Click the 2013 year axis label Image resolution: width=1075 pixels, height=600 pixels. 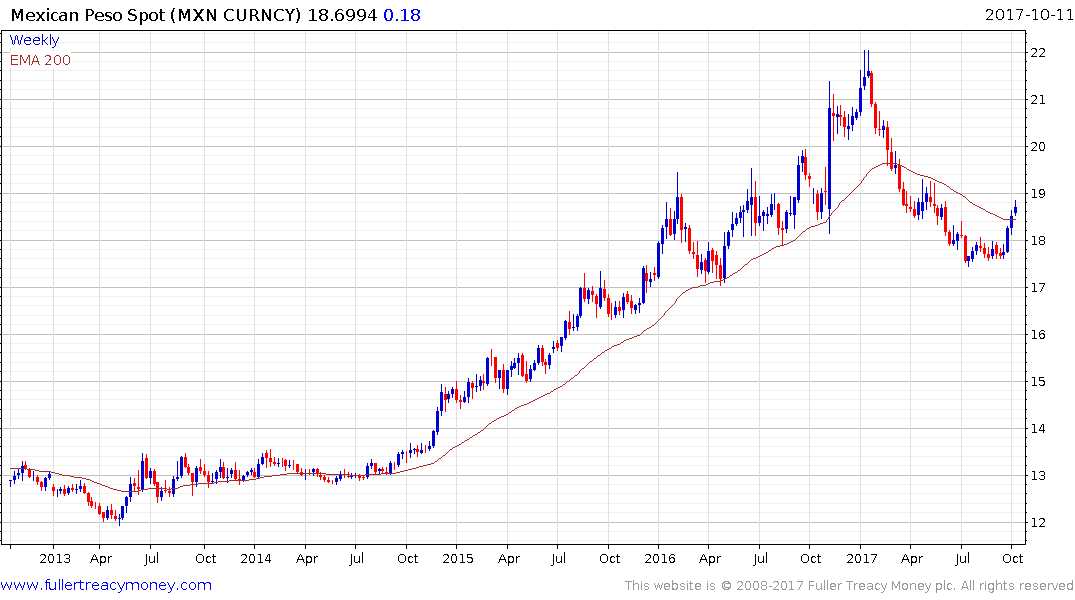point(55,559)
